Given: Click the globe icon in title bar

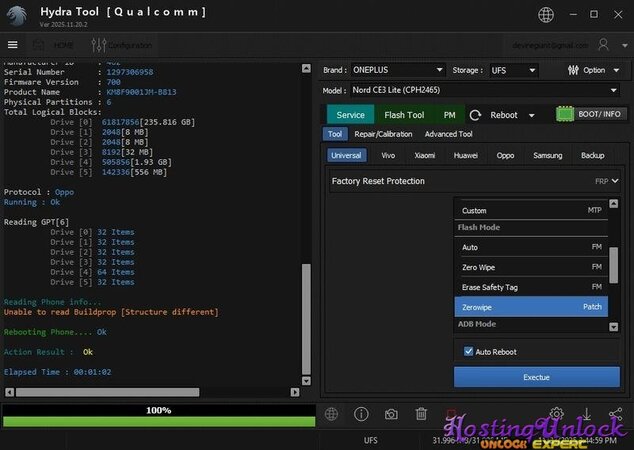Looking at the screenshot, I should [545, 14].
